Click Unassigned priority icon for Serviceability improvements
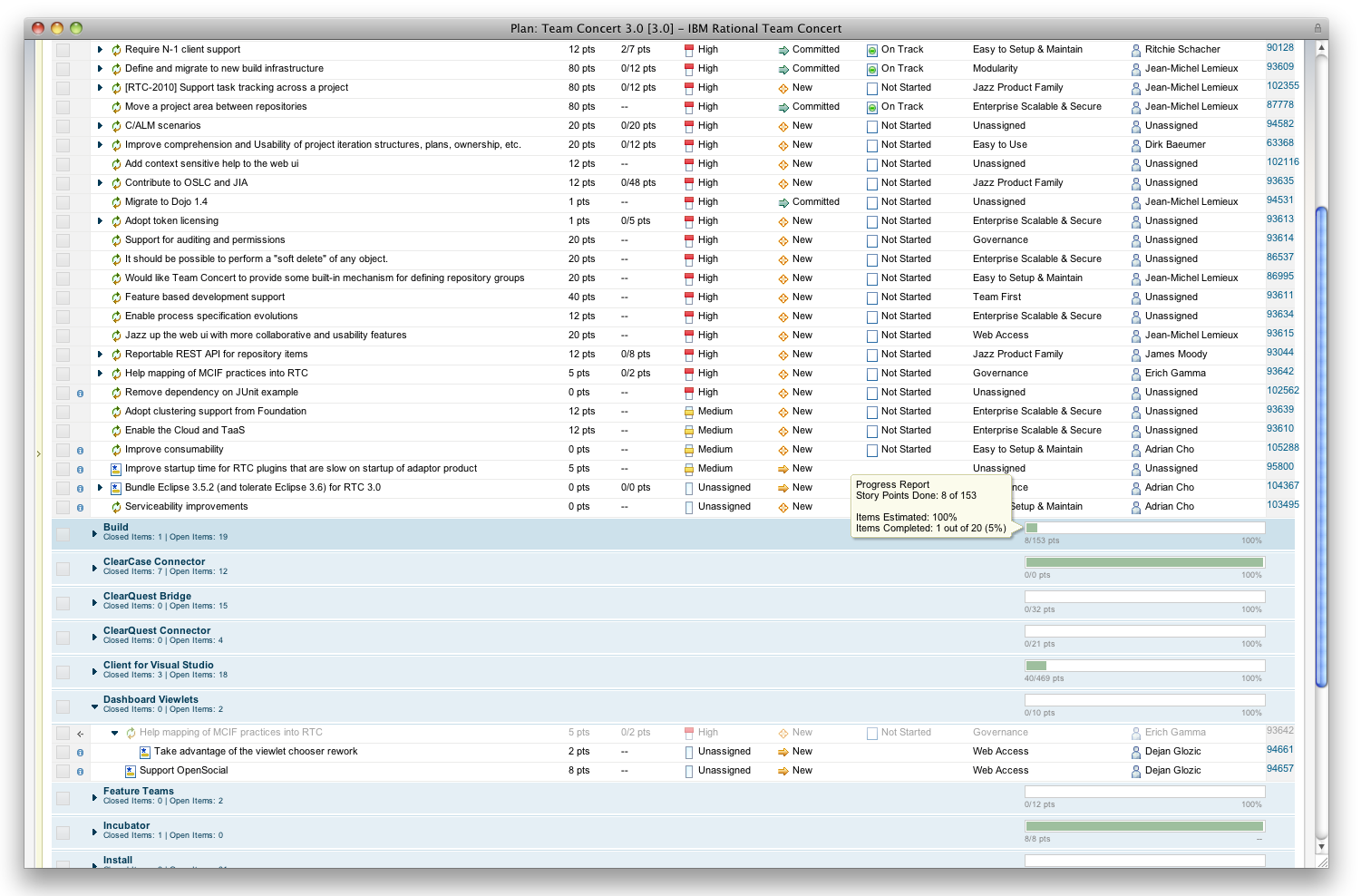This screenshot has width=1361, height=896. [x=689, y=507]
